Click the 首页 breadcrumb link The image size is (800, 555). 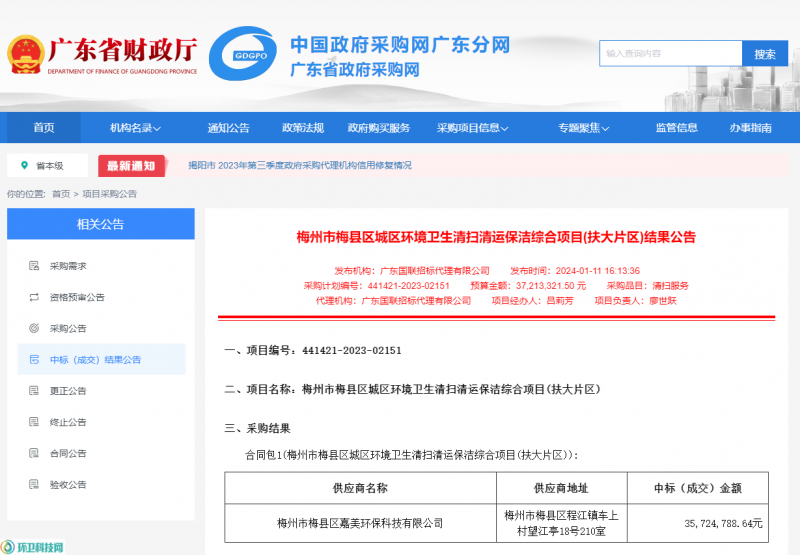61,194
